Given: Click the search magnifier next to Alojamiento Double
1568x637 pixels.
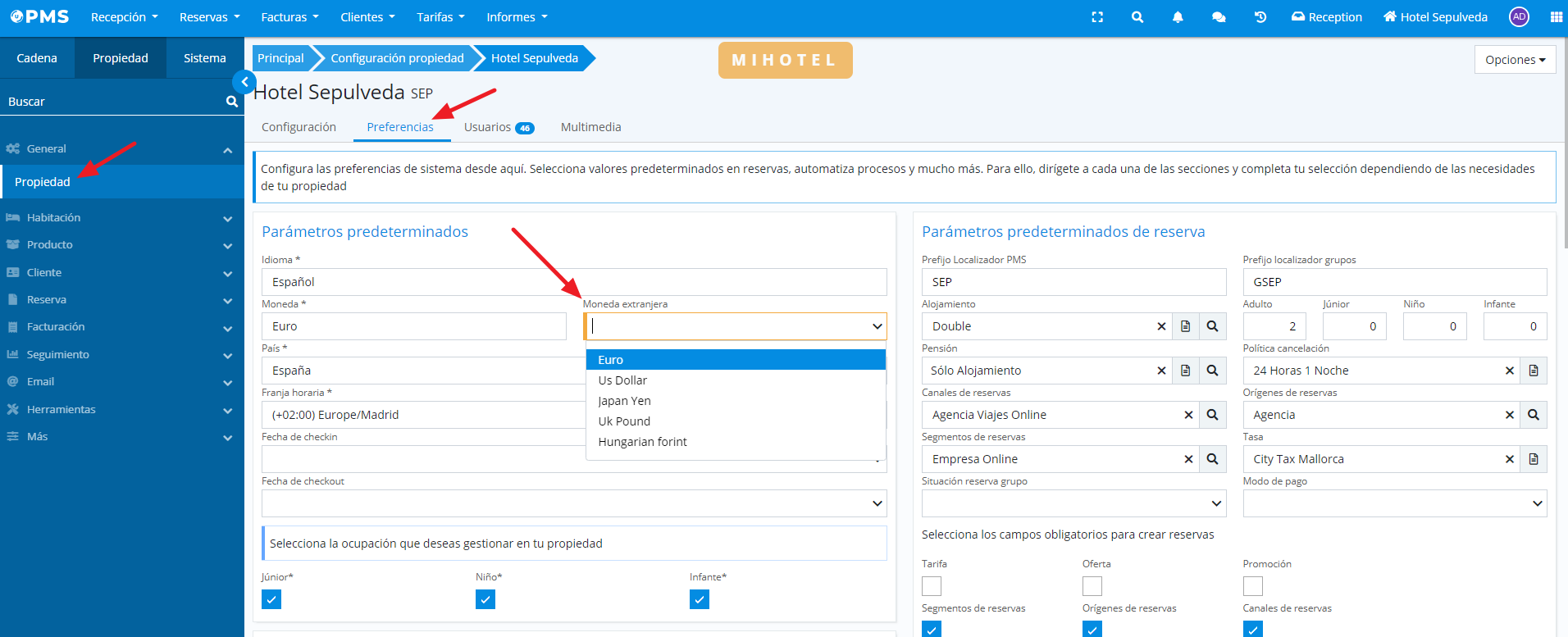Looking at the screenshot, I should (1212, 326).
